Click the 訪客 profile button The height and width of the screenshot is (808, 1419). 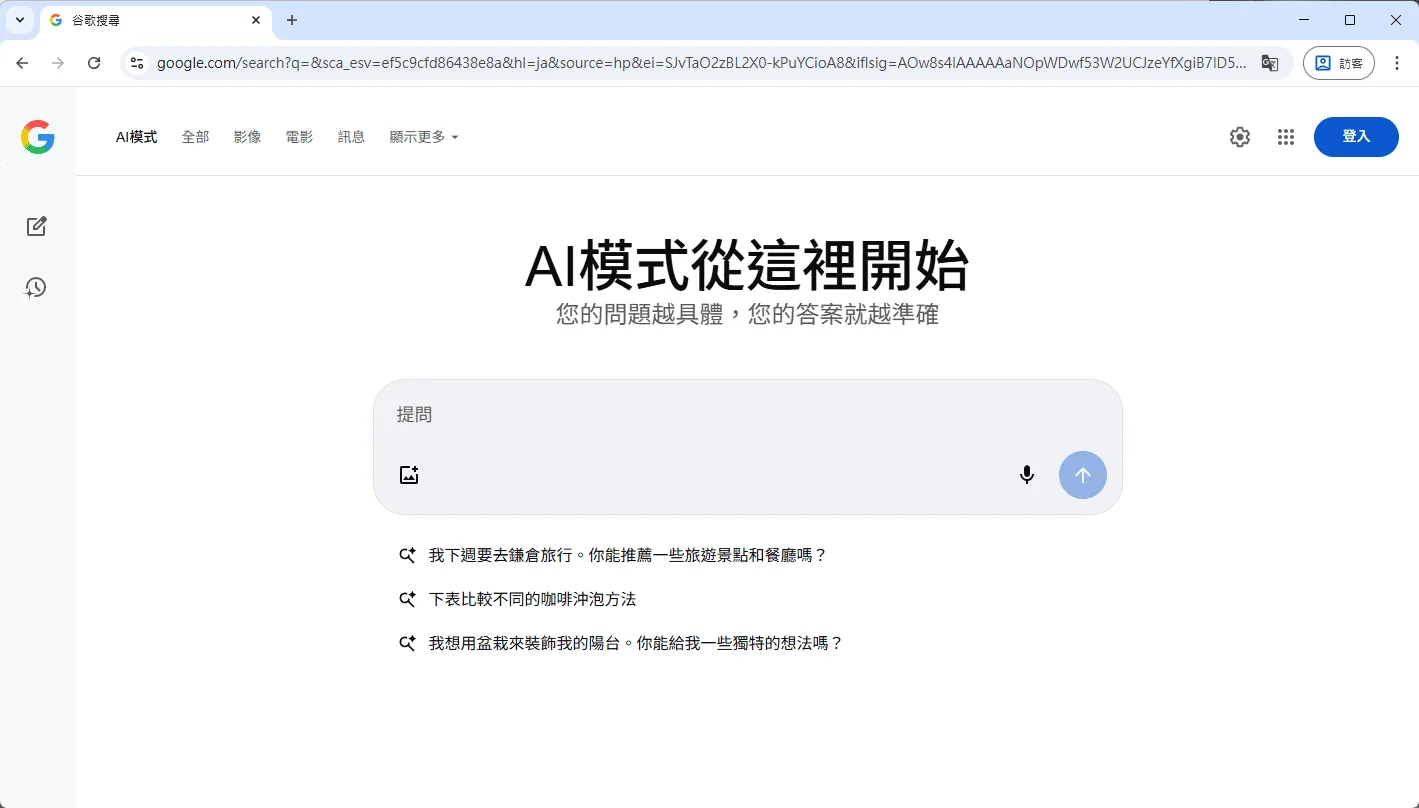pyautogui.click(x=1338, y=62)
